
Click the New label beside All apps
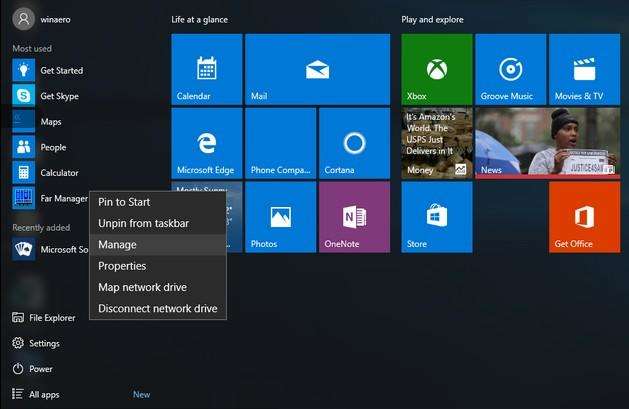(142, 395)
